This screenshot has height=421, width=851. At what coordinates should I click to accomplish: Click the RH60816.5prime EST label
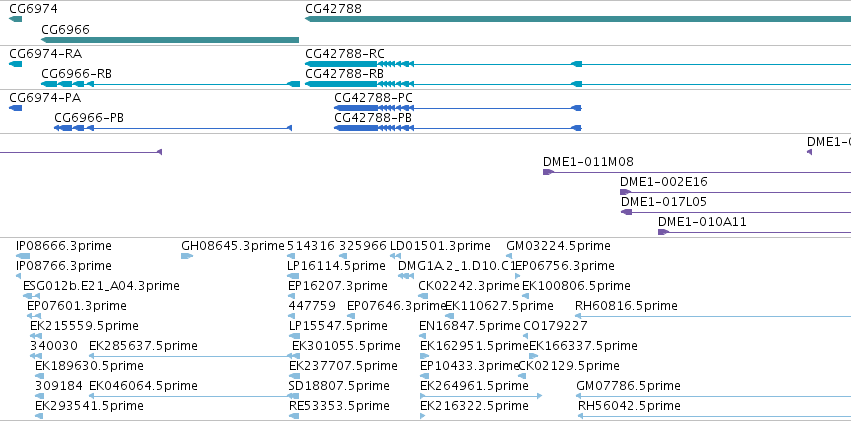(626, 305)
